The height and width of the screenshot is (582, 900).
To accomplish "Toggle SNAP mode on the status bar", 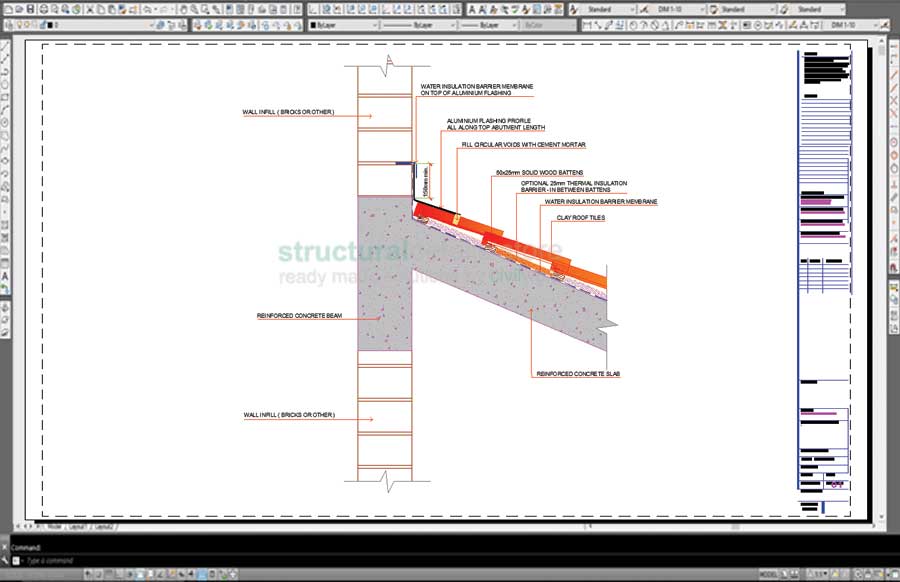I will coord(87,572).
